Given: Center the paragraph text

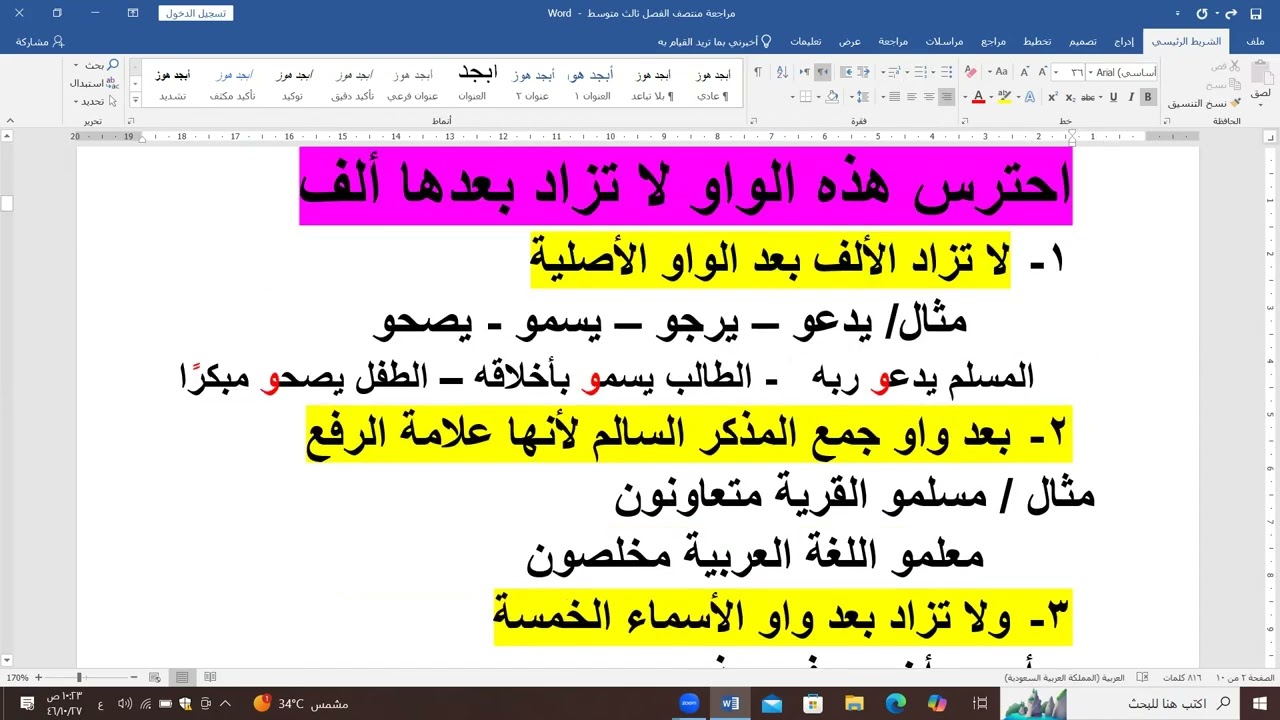Looking at the screenshot, I should coord(929,97).
